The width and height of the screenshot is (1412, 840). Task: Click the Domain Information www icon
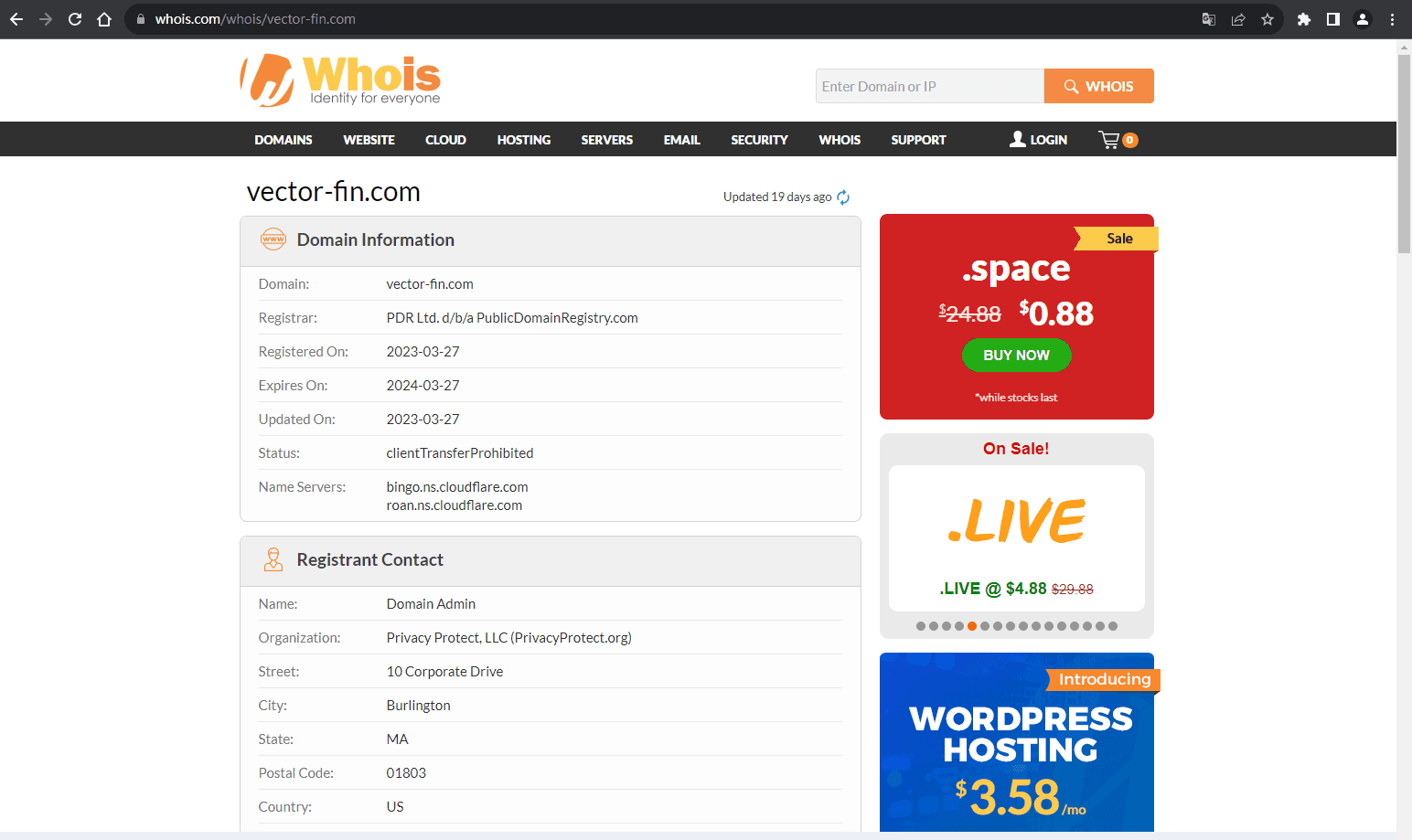tap(273, 239)
